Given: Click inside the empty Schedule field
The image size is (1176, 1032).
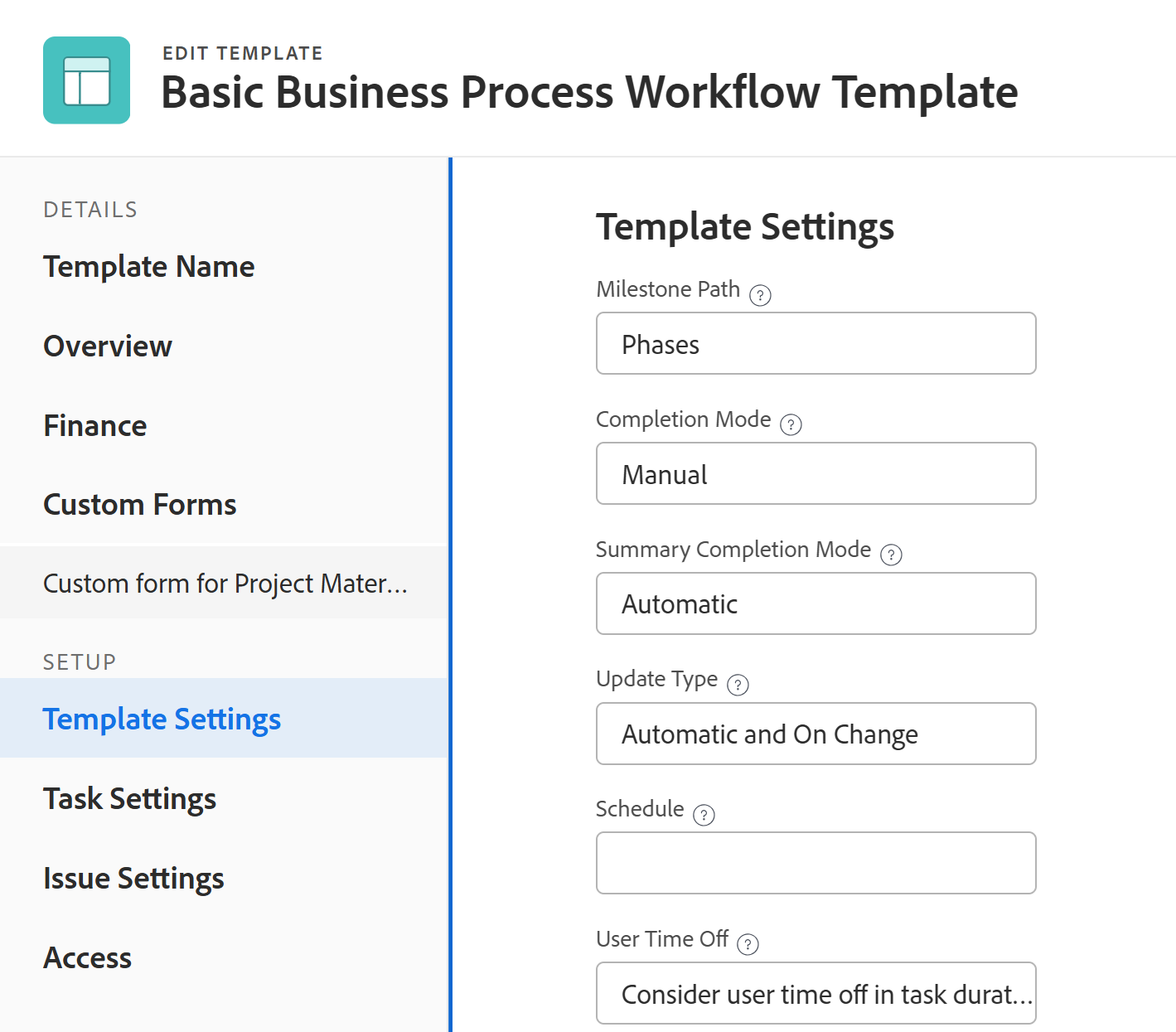Looking at the screenshot, I should (x=815, y=863).
